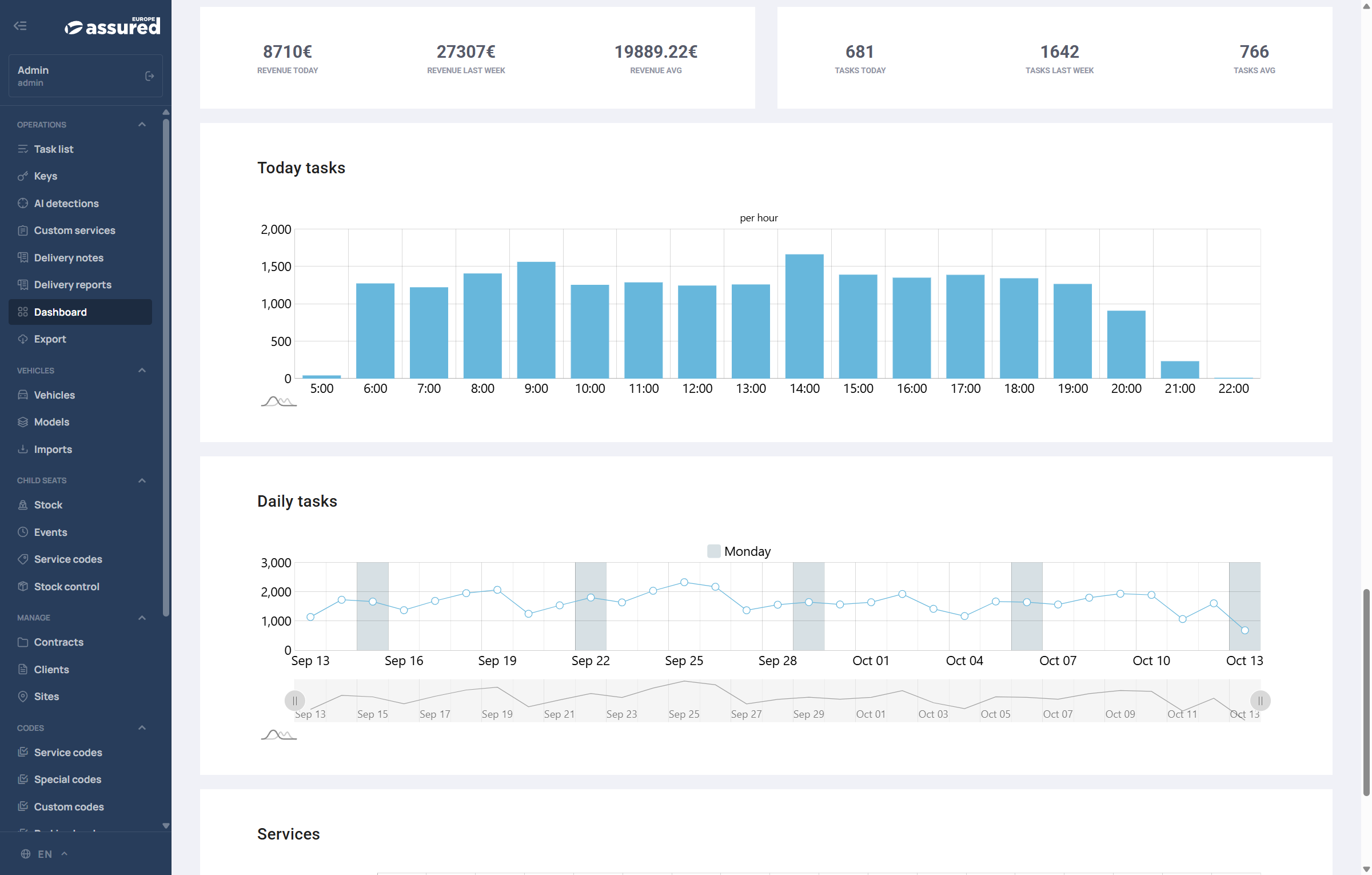
Task: Collapse the VEHICLES section chevron
Action: (x=142, y=370)
